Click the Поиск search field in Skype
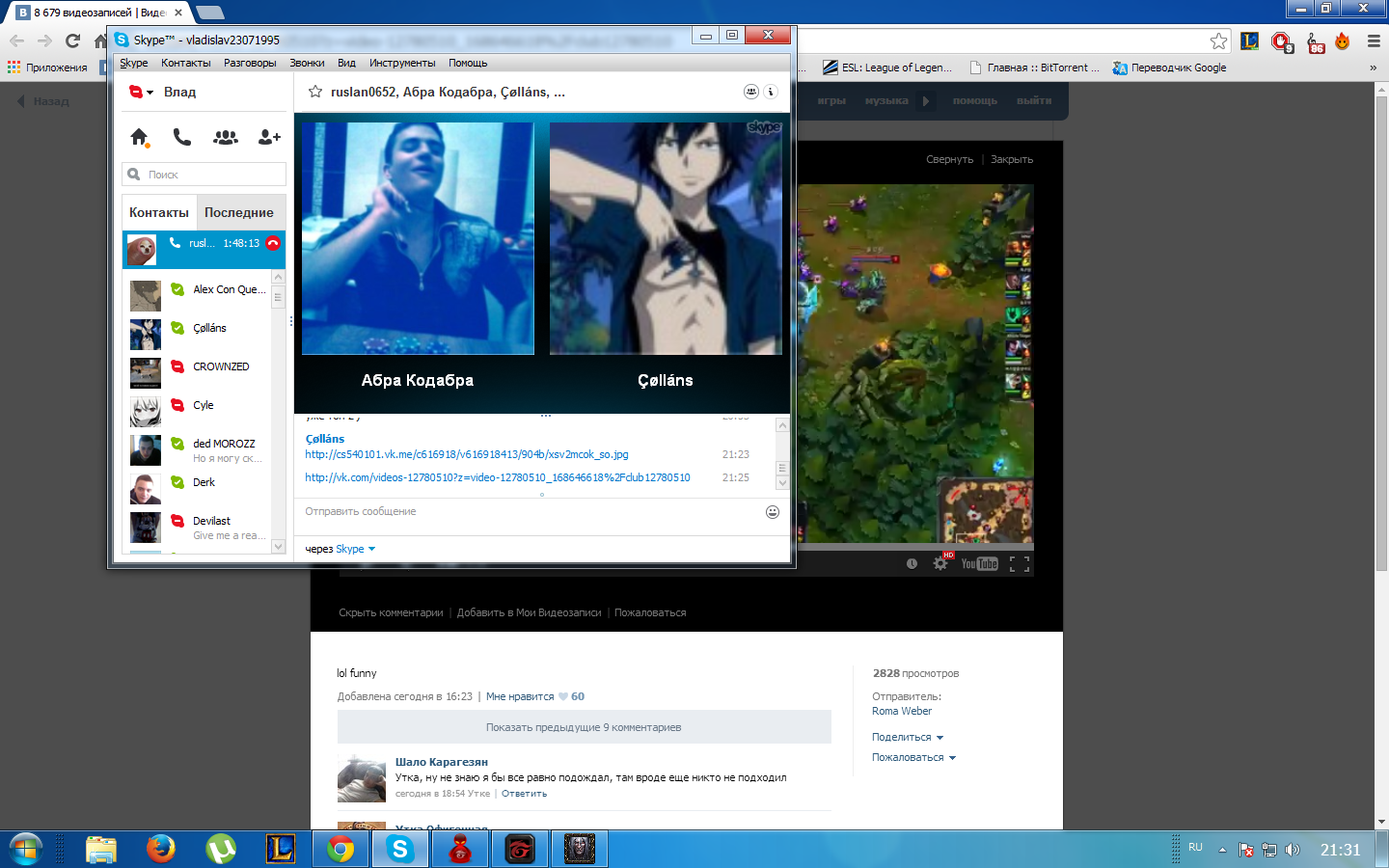 (x=204, y=175)
